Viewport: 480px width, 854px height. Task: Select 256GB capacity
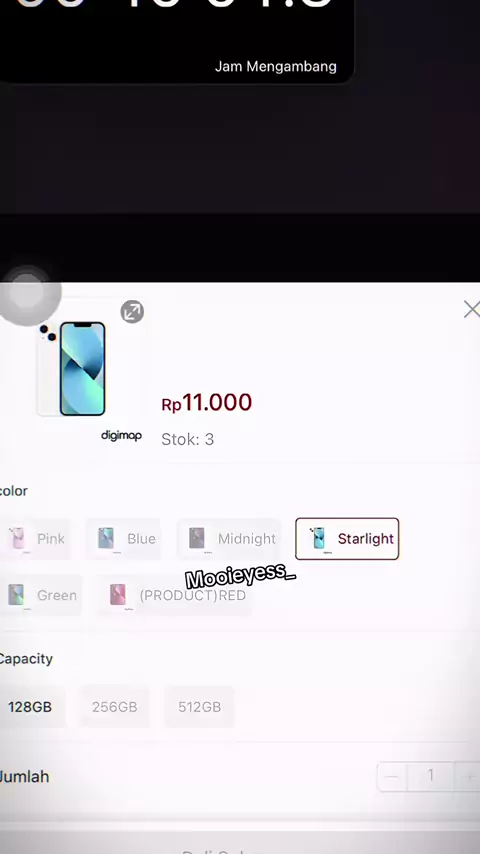tap(114, 707)
